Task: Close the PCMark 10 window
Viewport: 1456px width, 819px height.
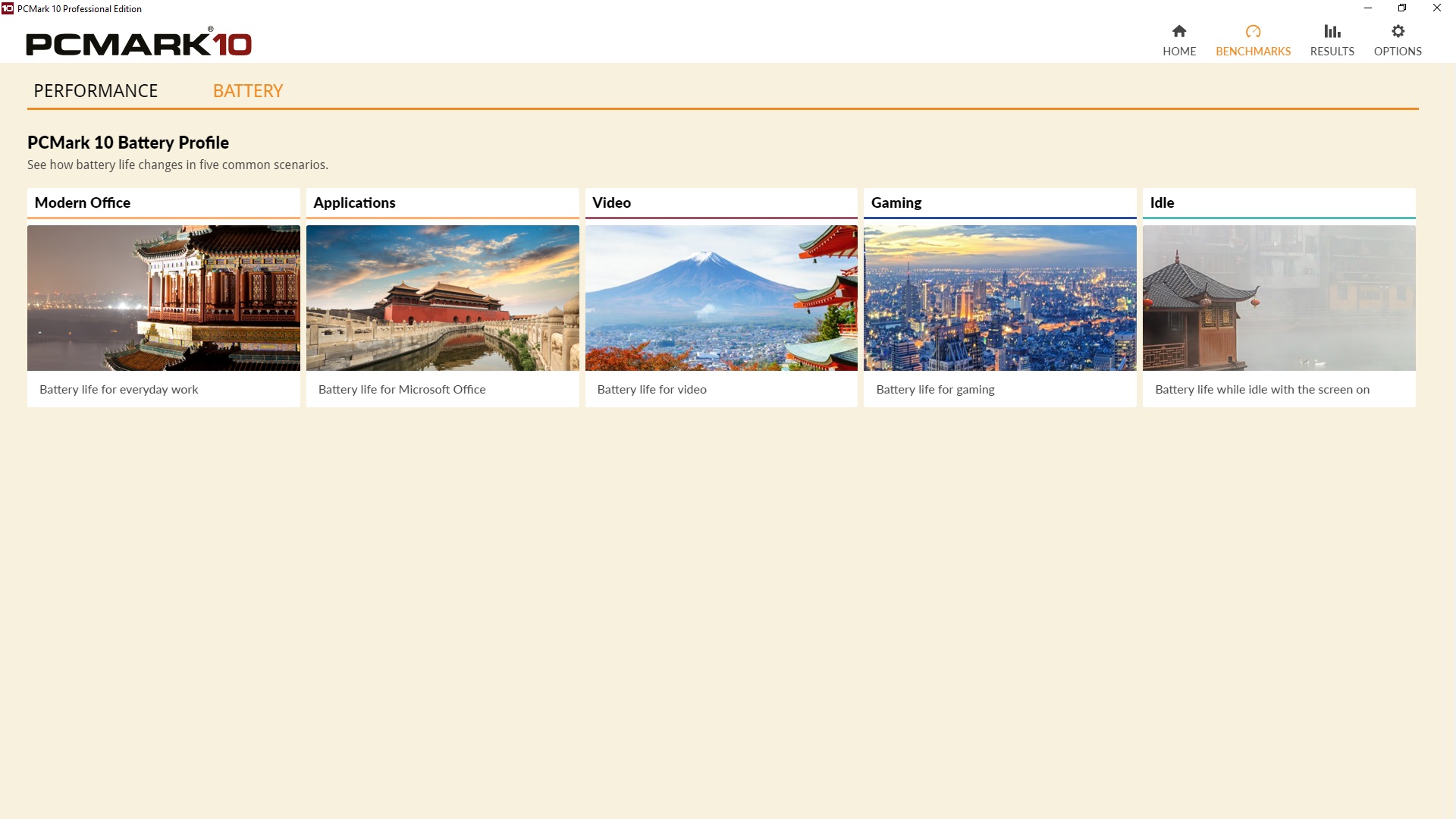Action: click(1437, 8)
